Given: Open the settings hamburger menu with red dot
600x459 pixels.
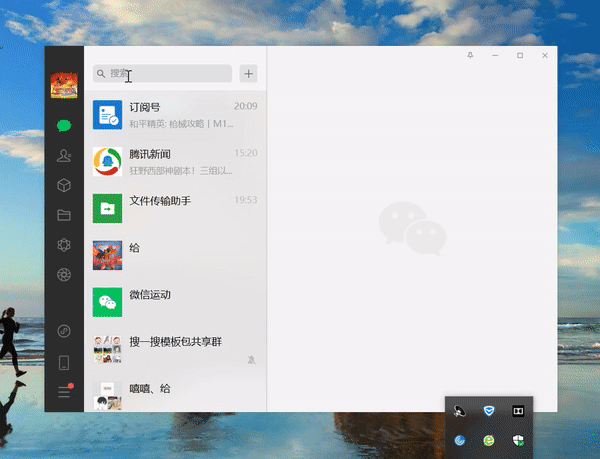Looking at the screenshot, I should click(x=65, y=391).
